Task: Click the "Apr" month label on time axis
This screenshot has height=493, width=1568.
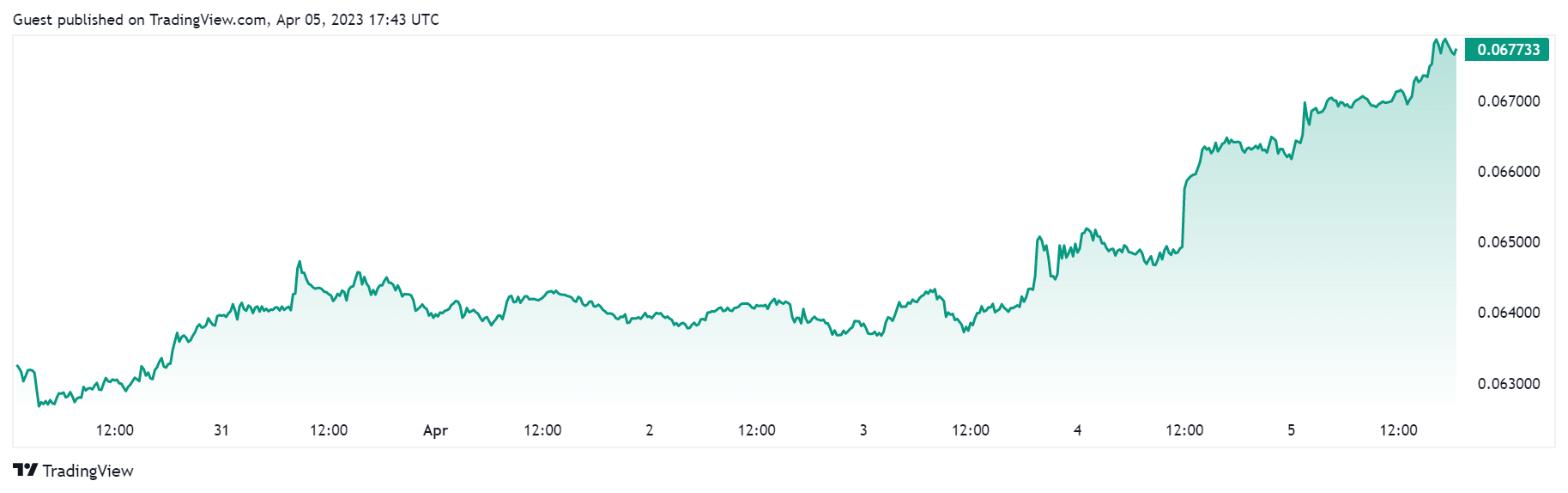Action: [x=435, y=430]
